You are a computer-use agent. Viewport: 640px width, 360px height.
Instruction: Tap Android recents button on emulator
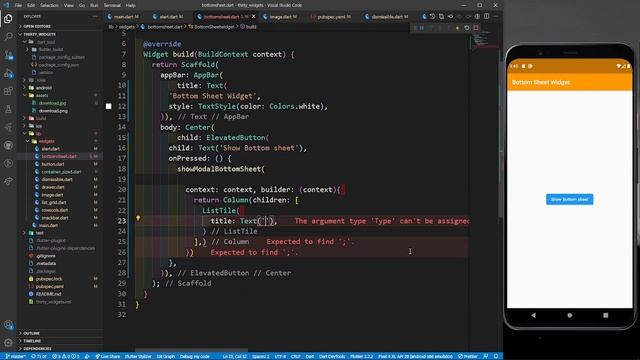pos(605,315)
